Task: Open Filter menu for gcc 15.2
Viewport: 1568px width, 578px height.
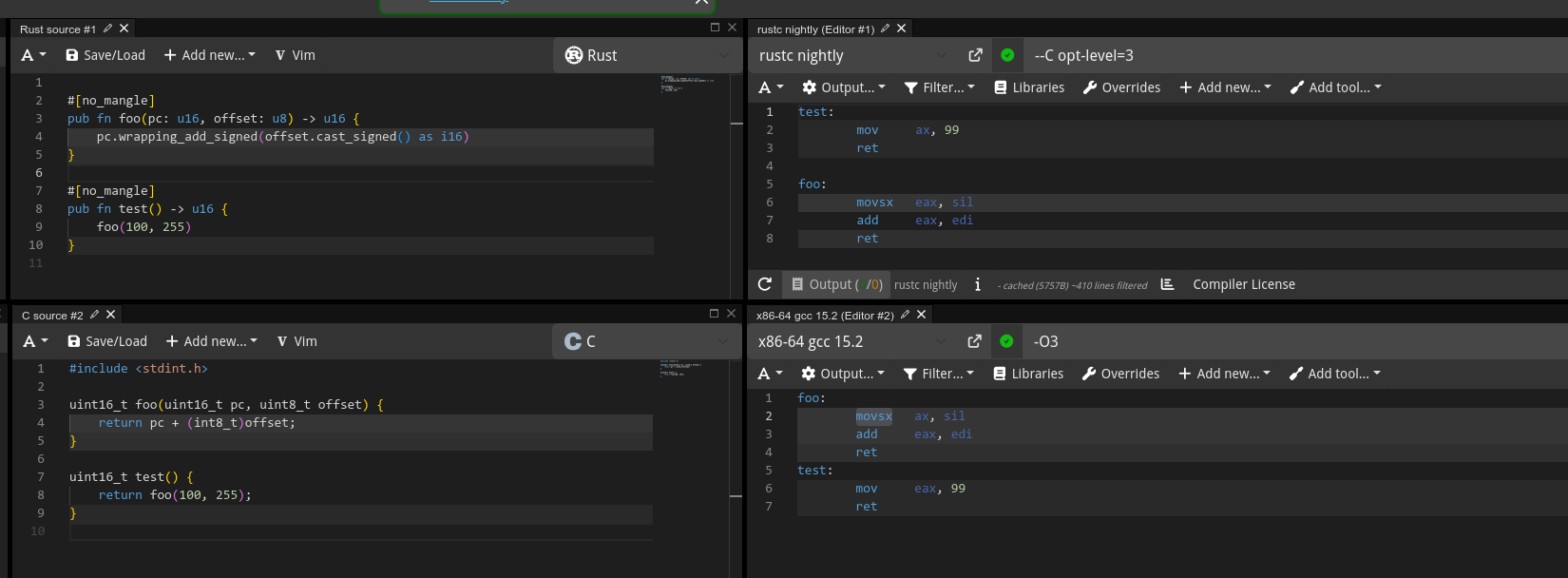Action: click(x=938, y=374)
